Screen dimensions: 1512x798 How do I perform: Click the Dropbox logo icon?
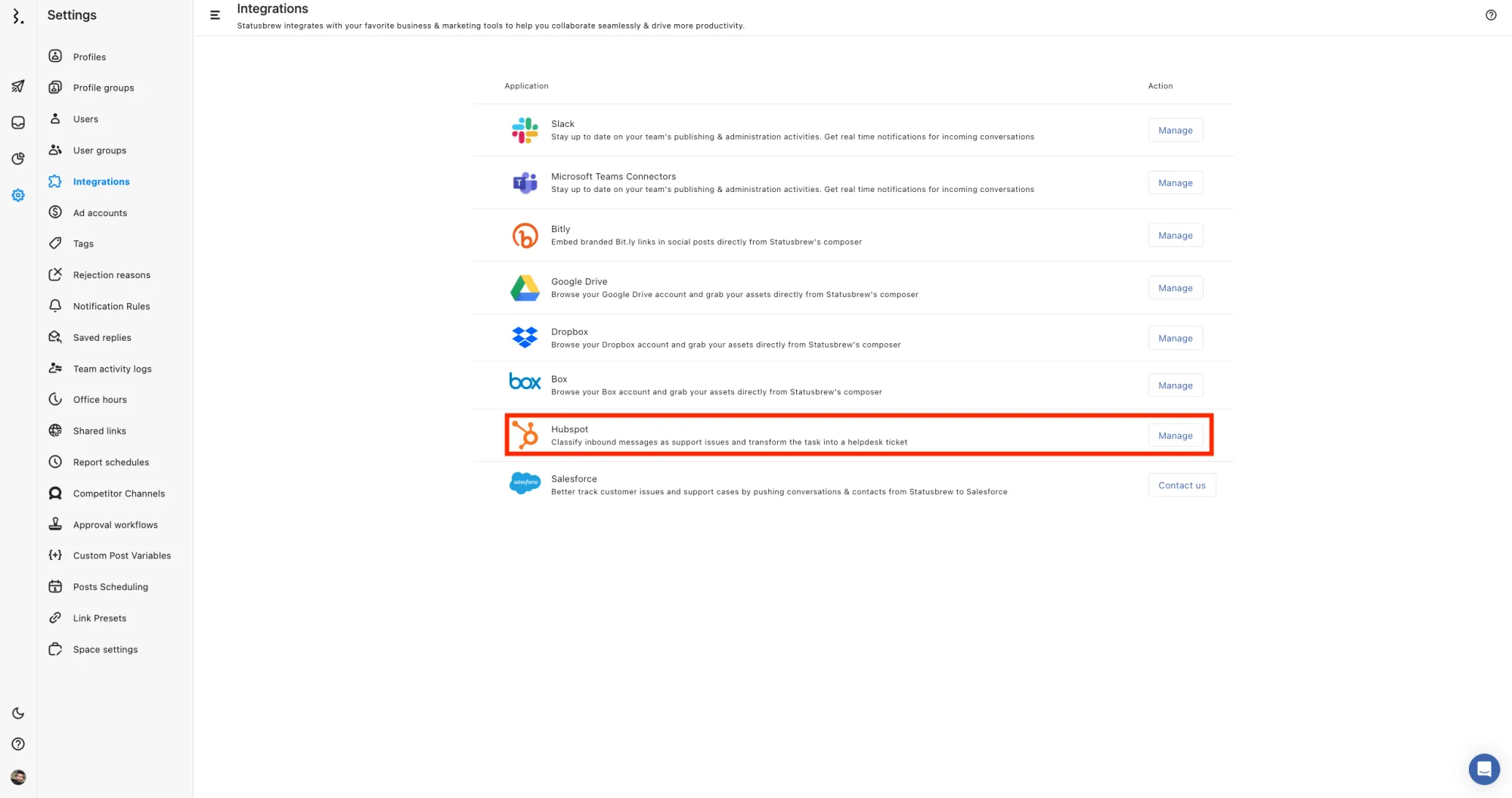525,337
